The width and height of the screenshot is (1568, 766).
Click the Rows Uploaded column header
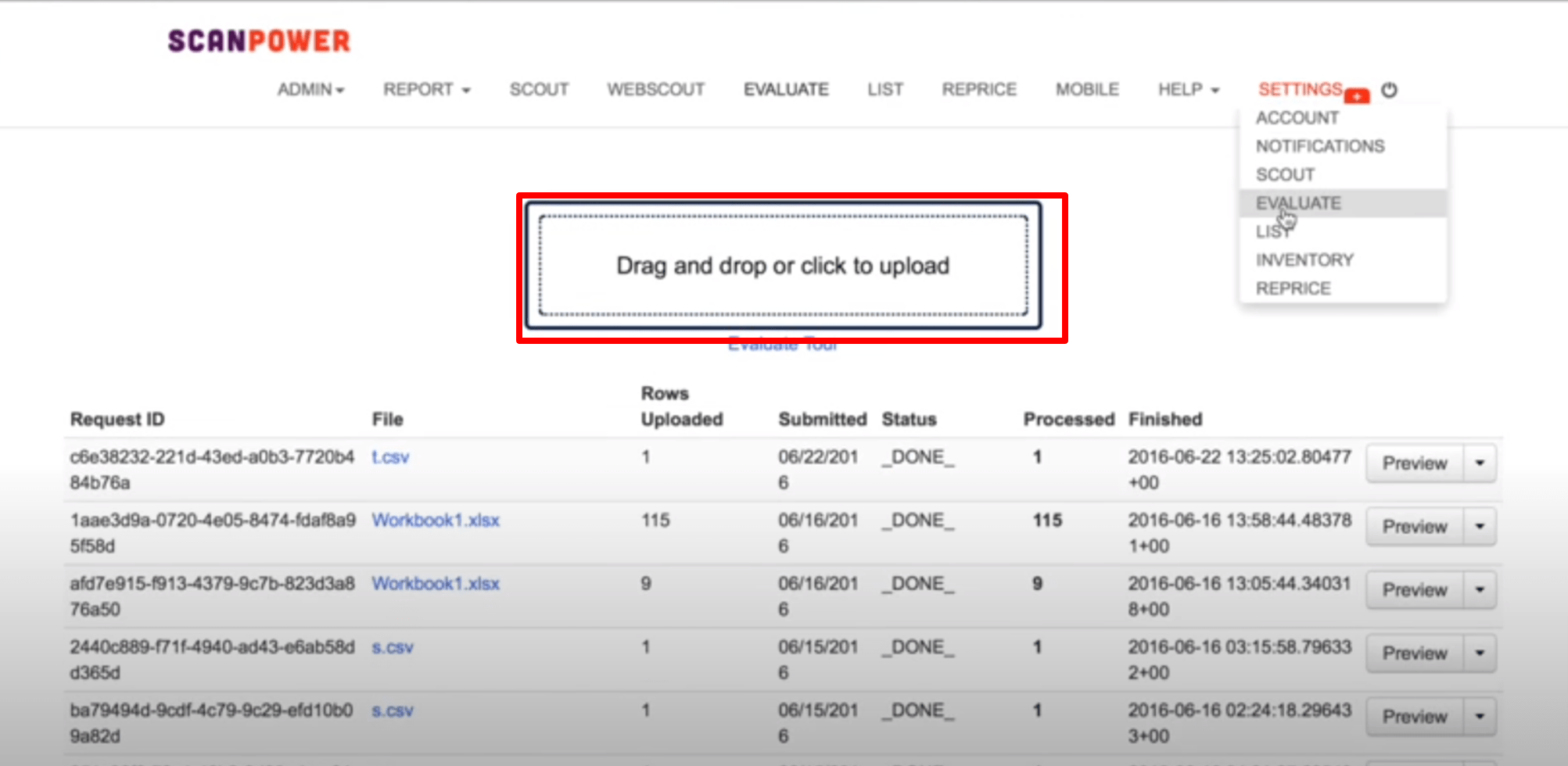[x=682, y=406]
